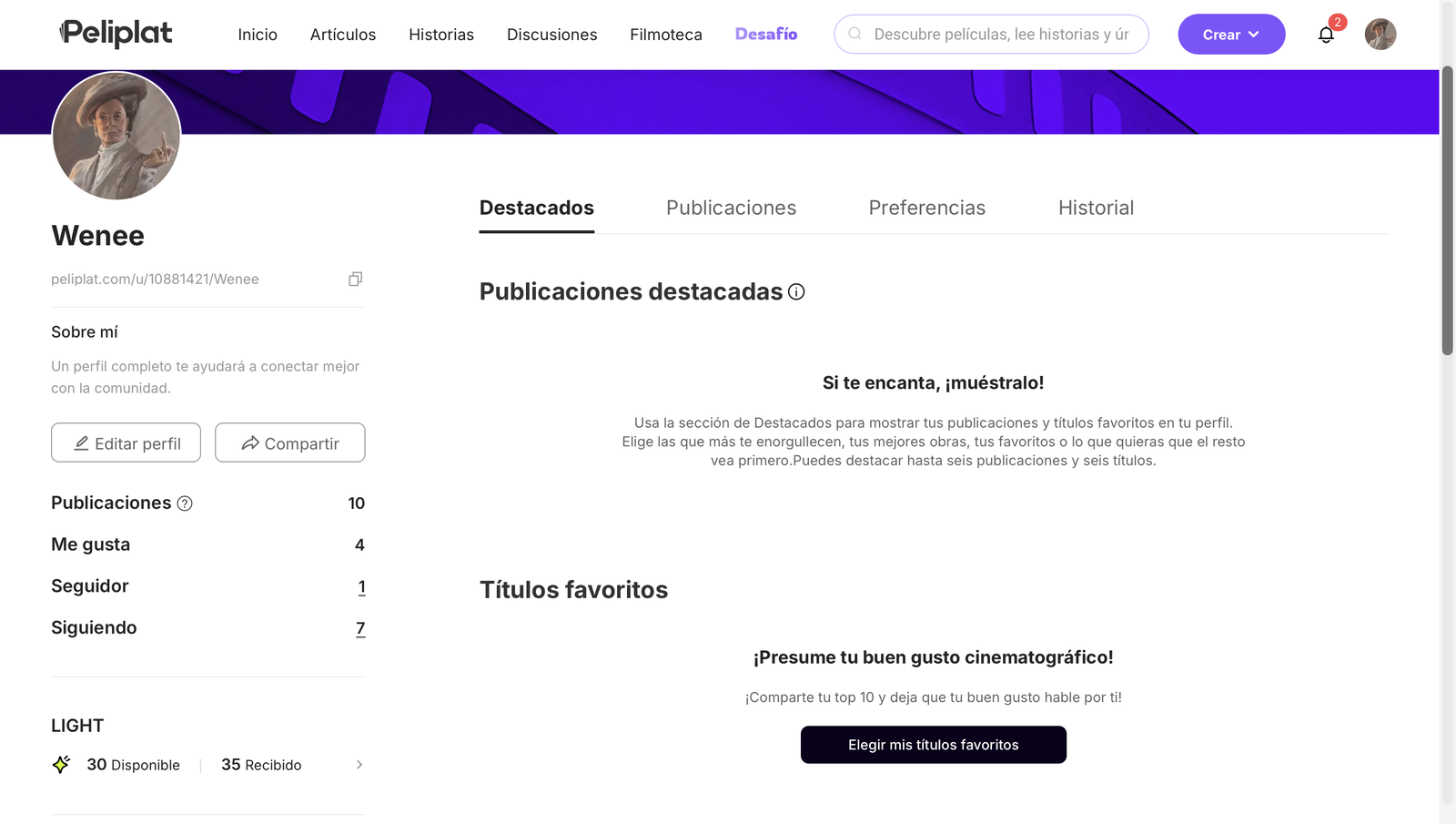Click Publicaciones count 10
This screenshot has height=824, width=1456.
[x=357, y=504]
